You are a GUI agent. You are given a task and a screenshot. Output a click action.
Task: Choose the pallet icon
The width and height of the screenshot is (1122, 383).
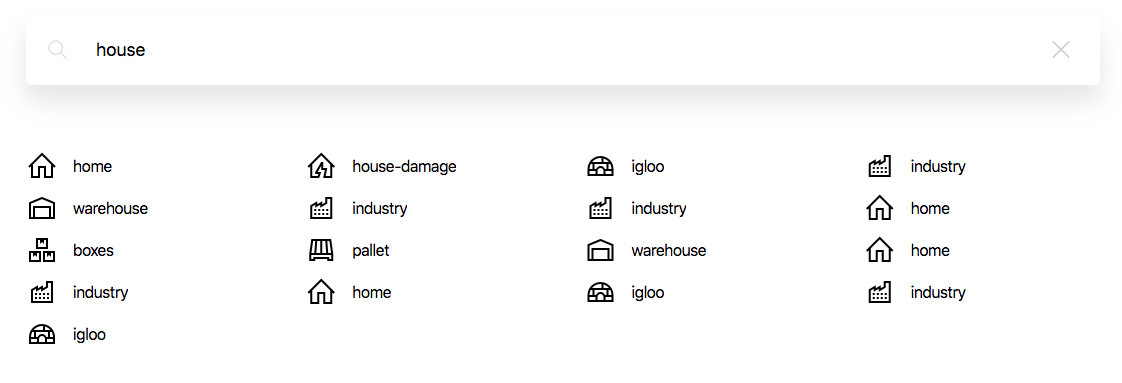321,251
